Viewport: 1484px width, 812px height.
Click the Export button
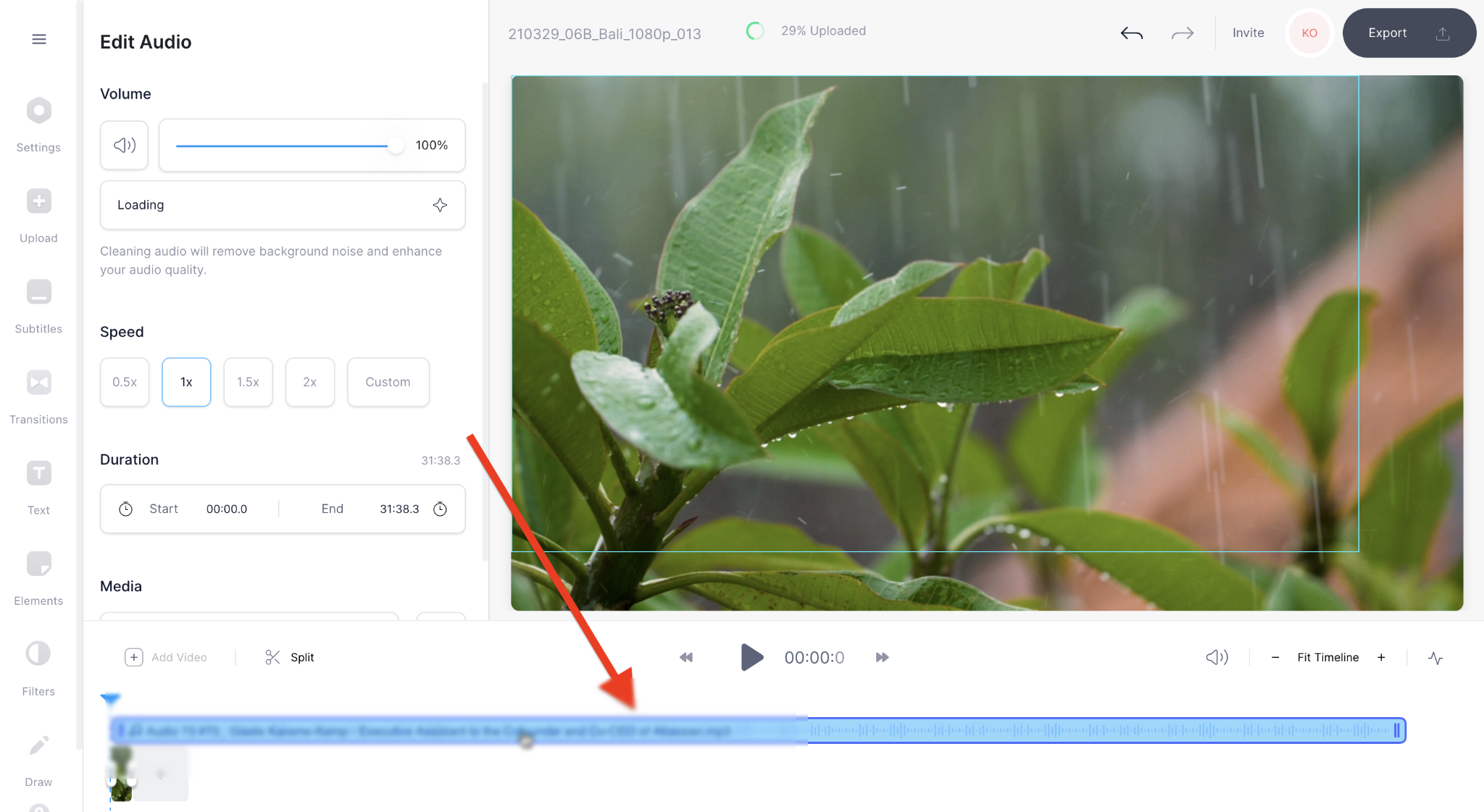1409,33
